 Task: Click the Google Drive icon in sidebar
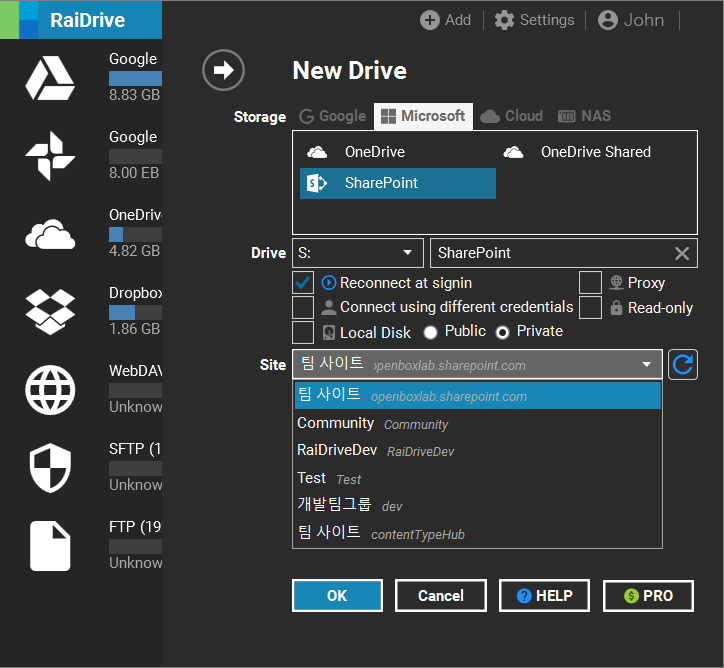tap(50, 78)
